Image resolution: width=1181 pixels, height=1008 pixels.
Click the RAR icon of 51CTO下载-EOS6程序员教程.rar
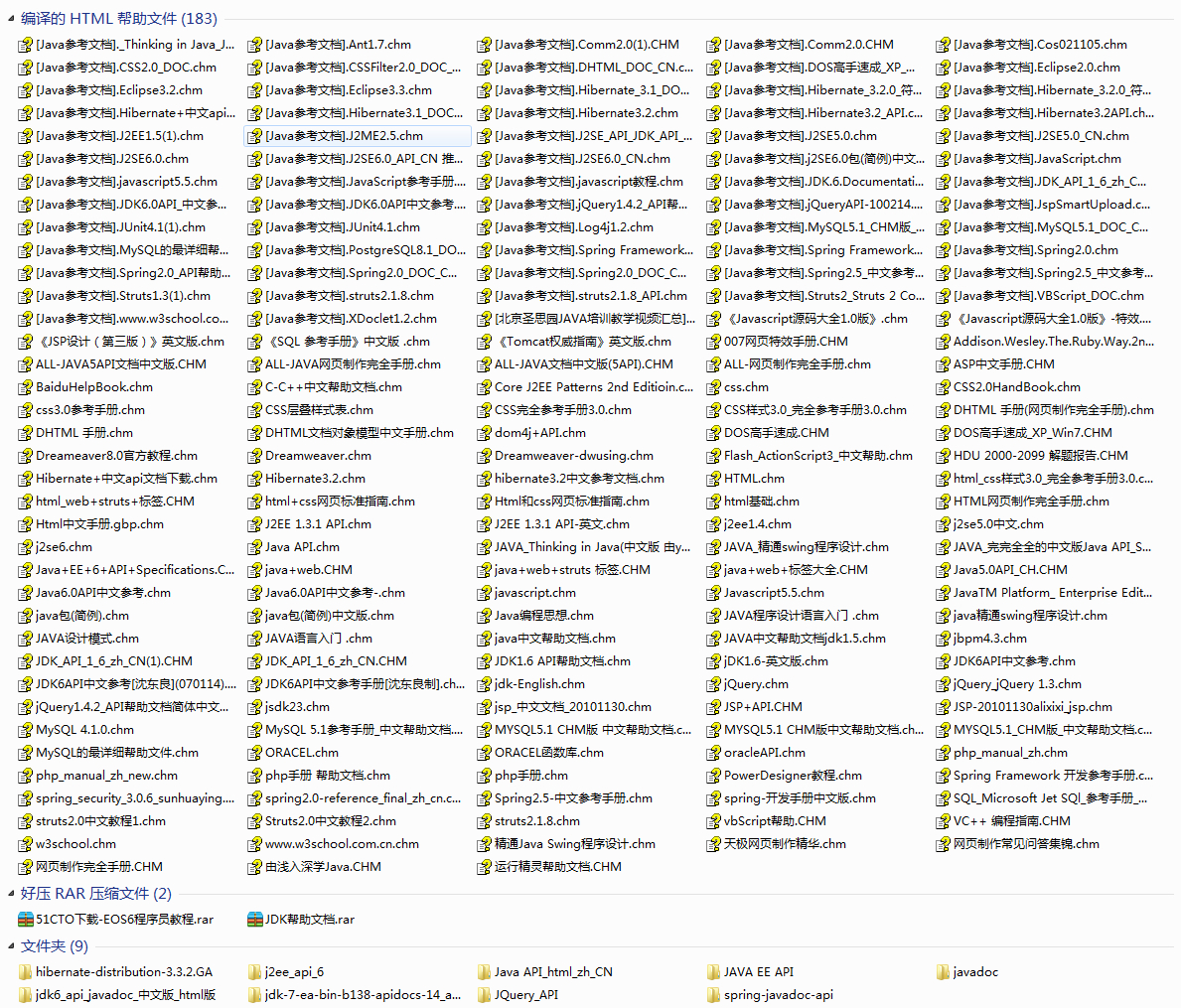[26, 920]
